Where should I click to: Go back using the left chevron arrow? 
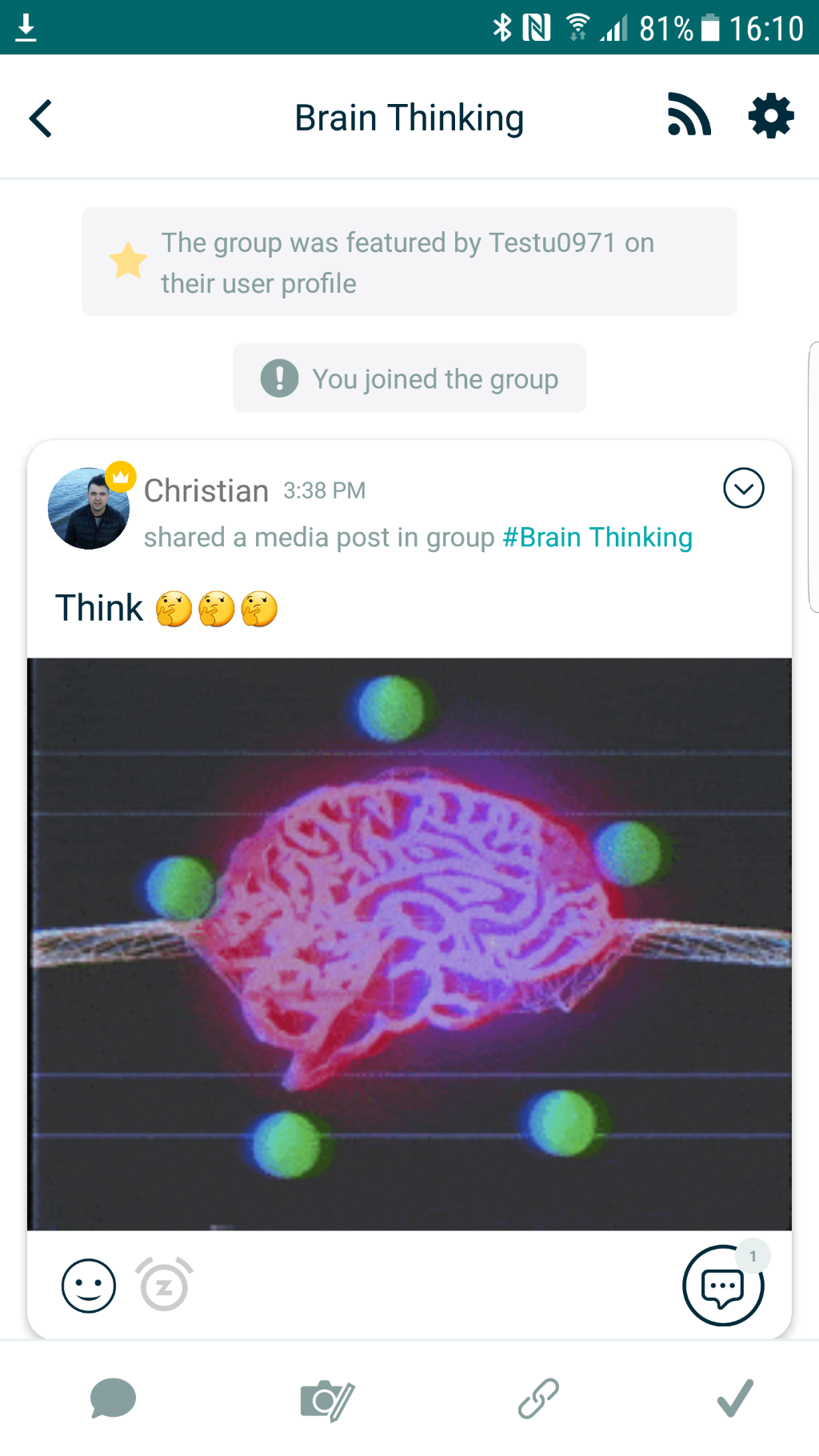tap(40, 118)
